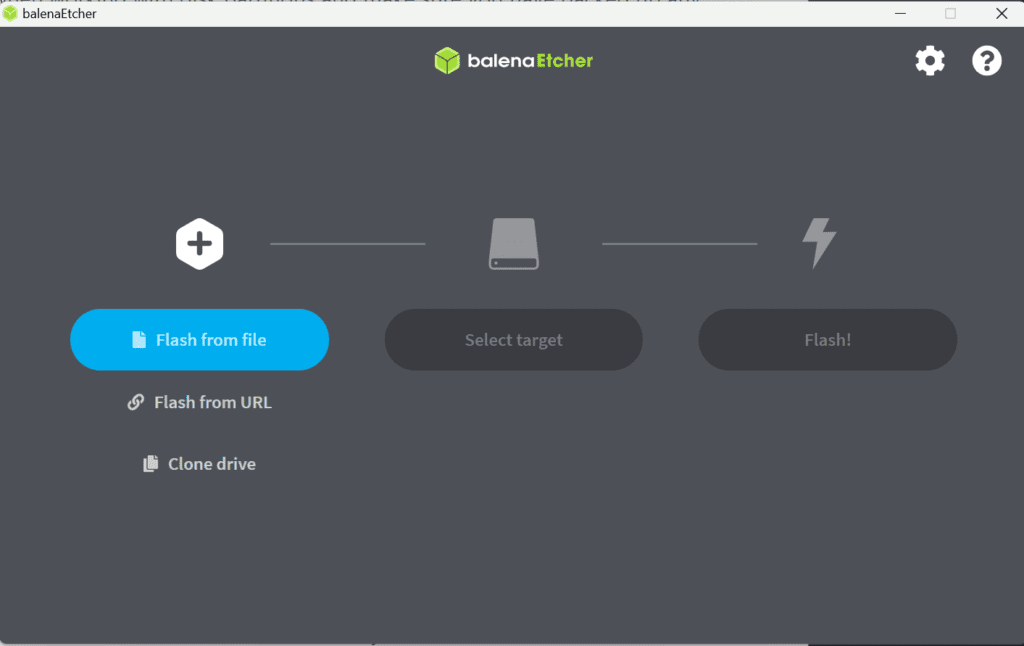Close the balenaEtcher window

pyautogui.click(x=1000, y=13)
